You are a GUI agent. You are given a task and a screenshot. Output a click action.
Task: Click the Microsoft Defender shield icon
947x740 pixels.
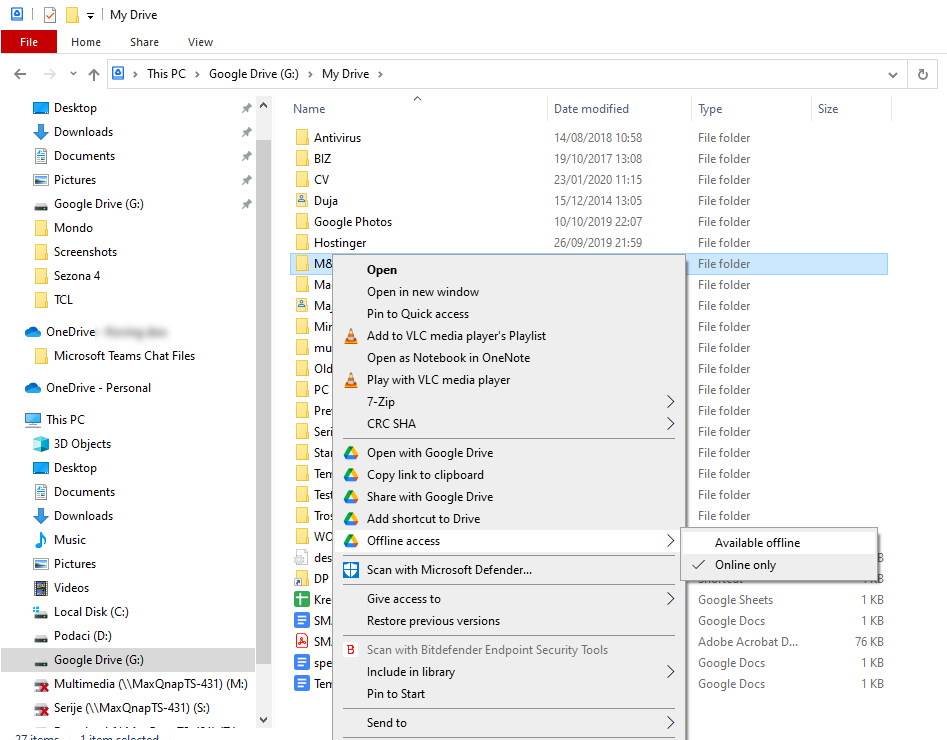(x=352, y=569)
